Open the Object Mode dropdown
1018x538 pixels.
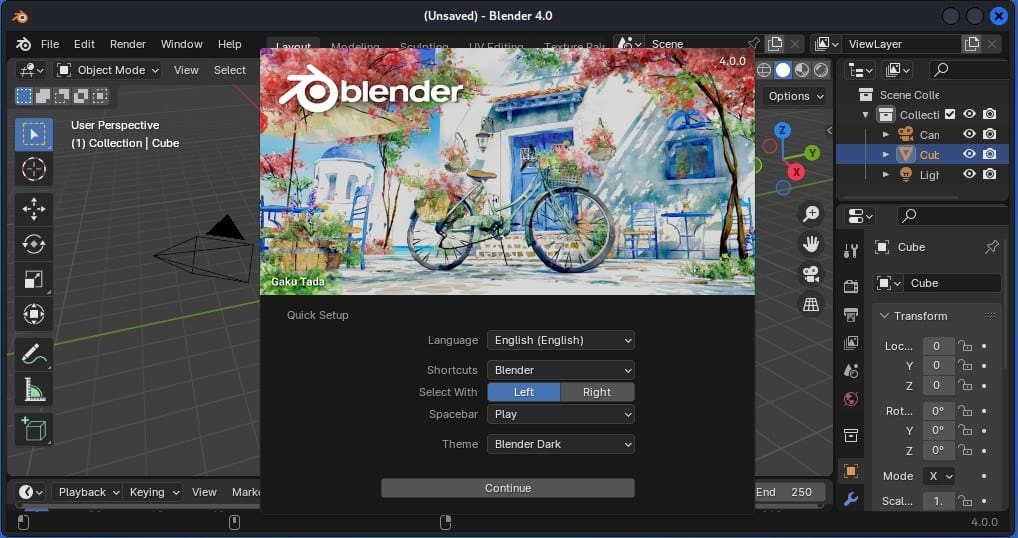point(108,70)
